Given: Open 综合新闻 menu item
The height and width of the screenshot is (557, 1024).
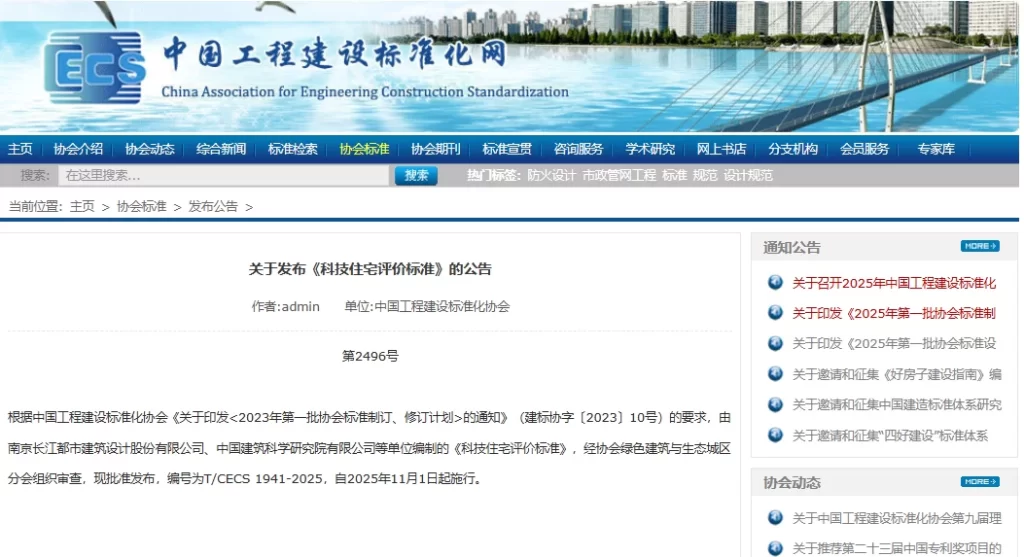Looking at the screenshot, I should pyautogui.click(x=221, y=149).
